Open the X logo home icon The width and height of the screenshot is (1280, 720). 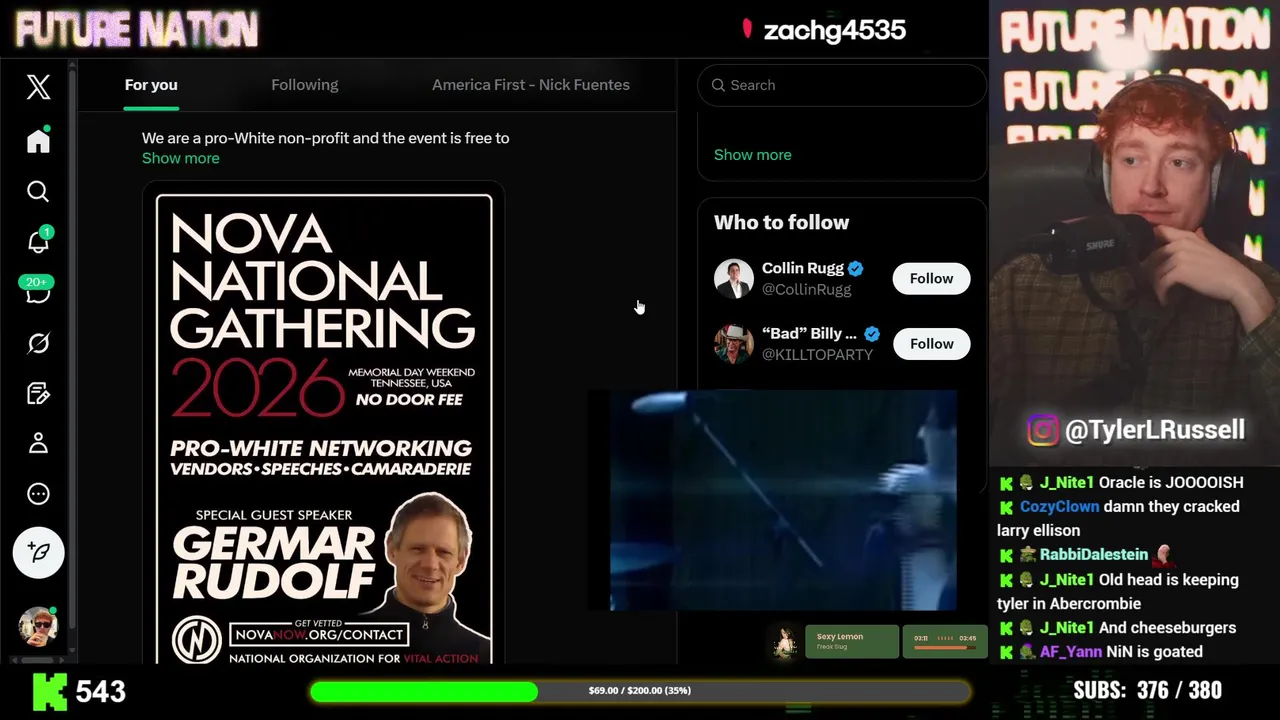[38, 87]
